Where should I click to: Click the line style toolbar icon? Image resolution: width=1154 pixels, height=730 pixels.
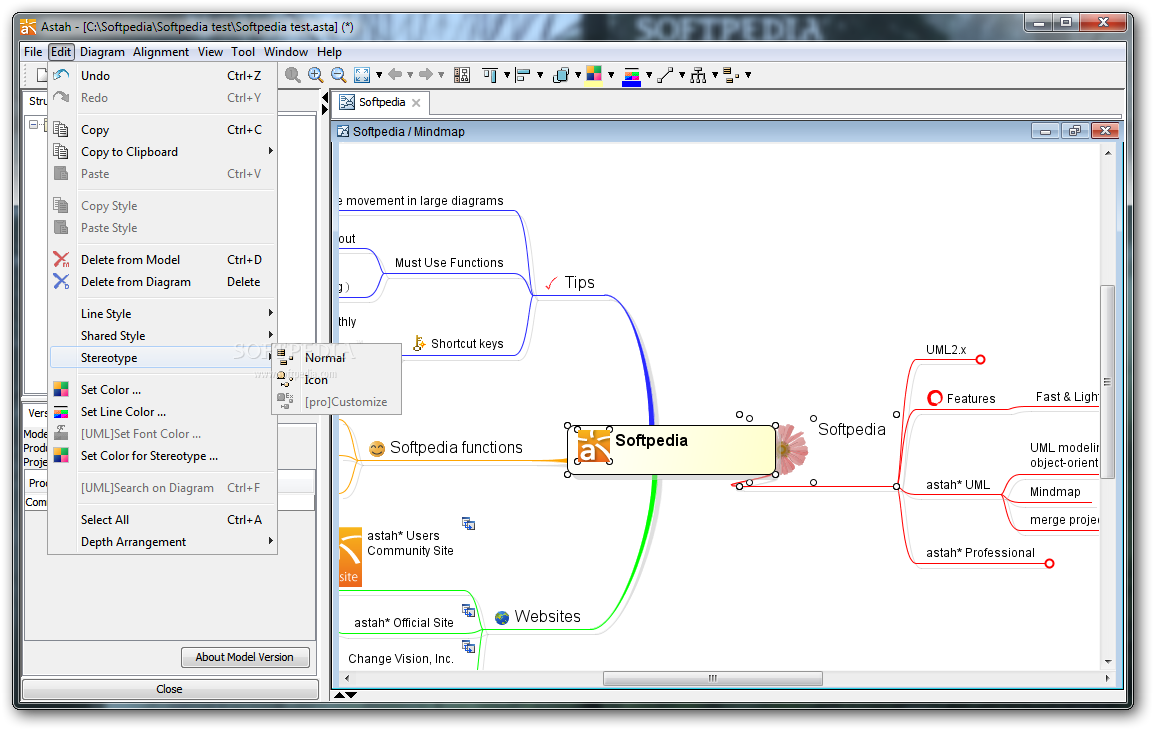(665, 75)
